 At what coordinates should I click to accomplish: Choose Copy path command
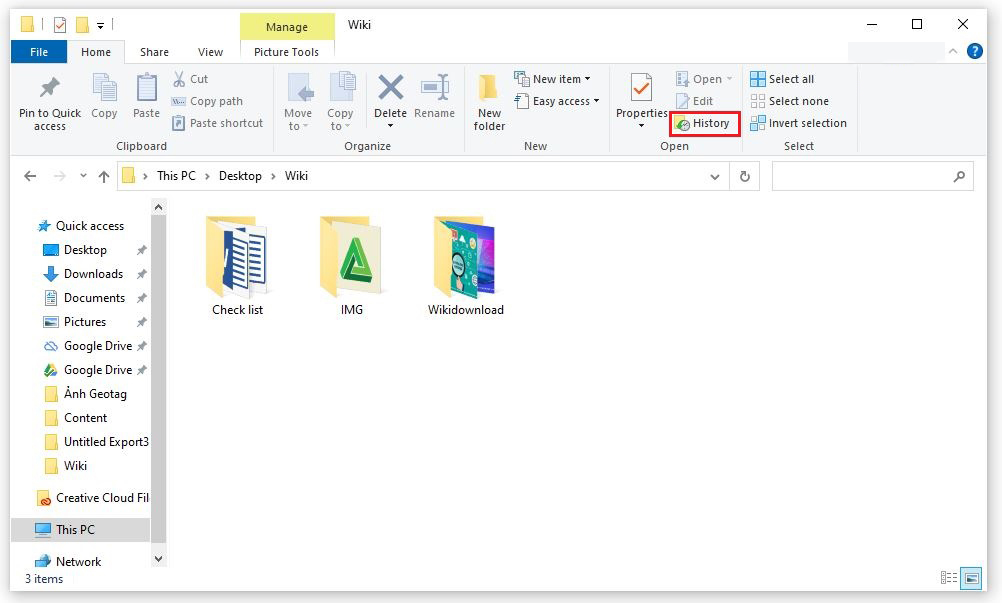pyautogui.click(x=208, y=101)
